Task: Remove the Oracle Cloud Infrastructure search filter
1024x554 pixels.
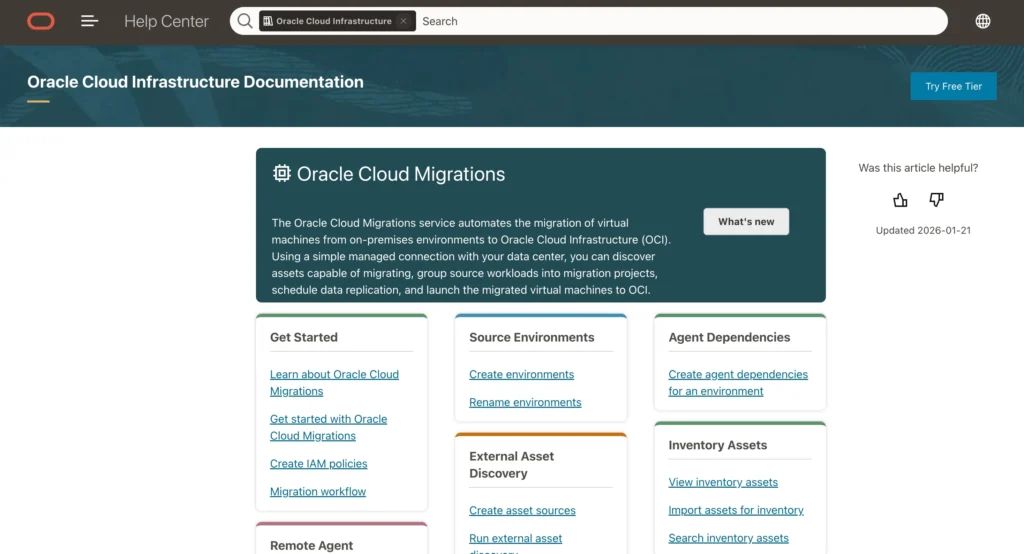Action: point(404,21)
